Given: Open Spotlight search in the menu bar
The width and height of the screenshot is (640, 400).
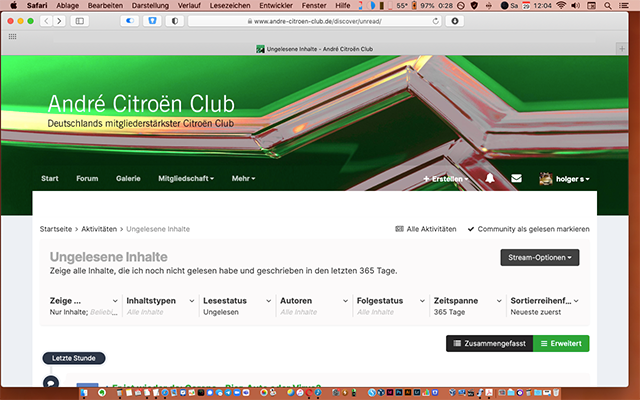Looking at the screenshot, I should coord(608,5).
